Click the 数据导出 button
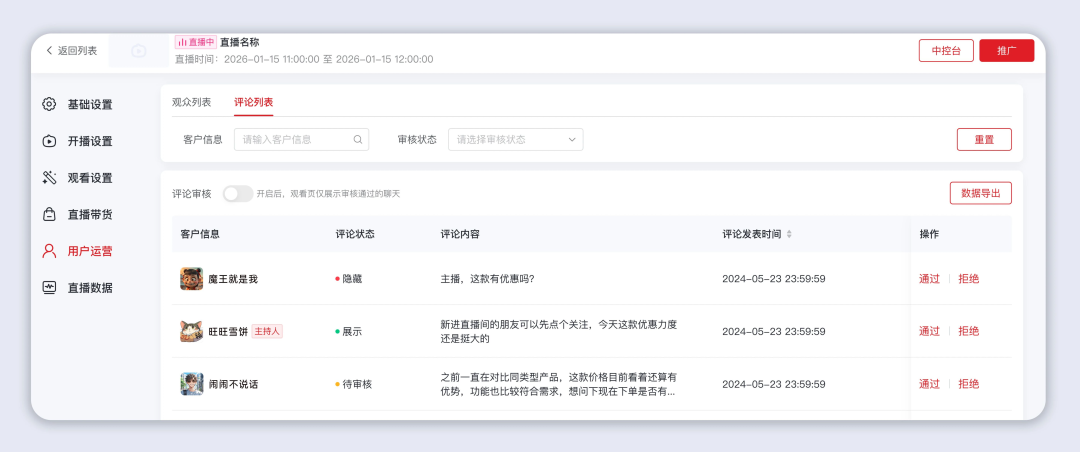 980,193
